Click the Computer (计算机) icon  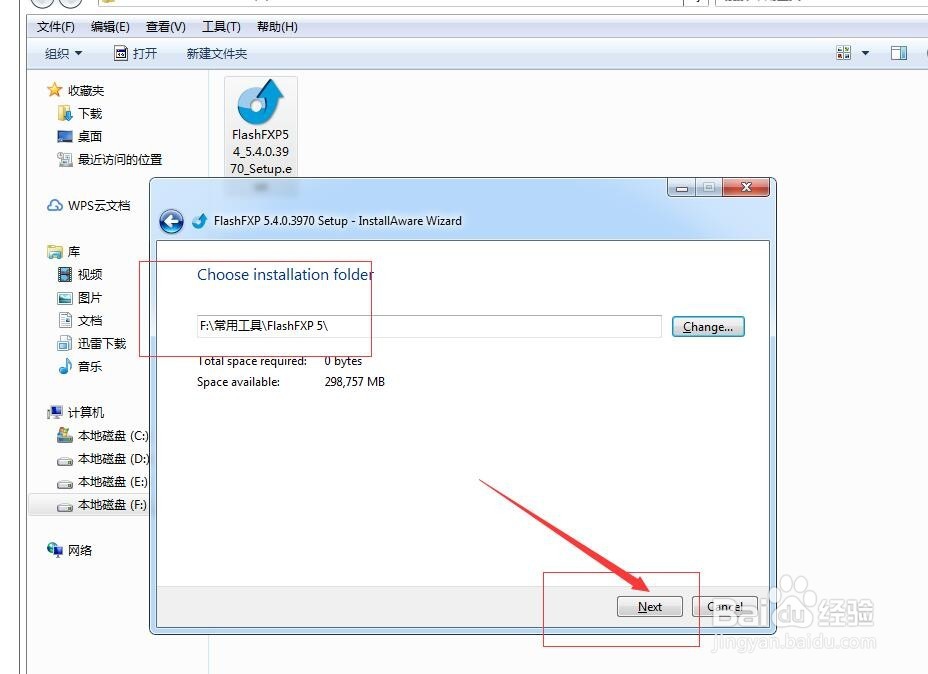click(54, 412)
